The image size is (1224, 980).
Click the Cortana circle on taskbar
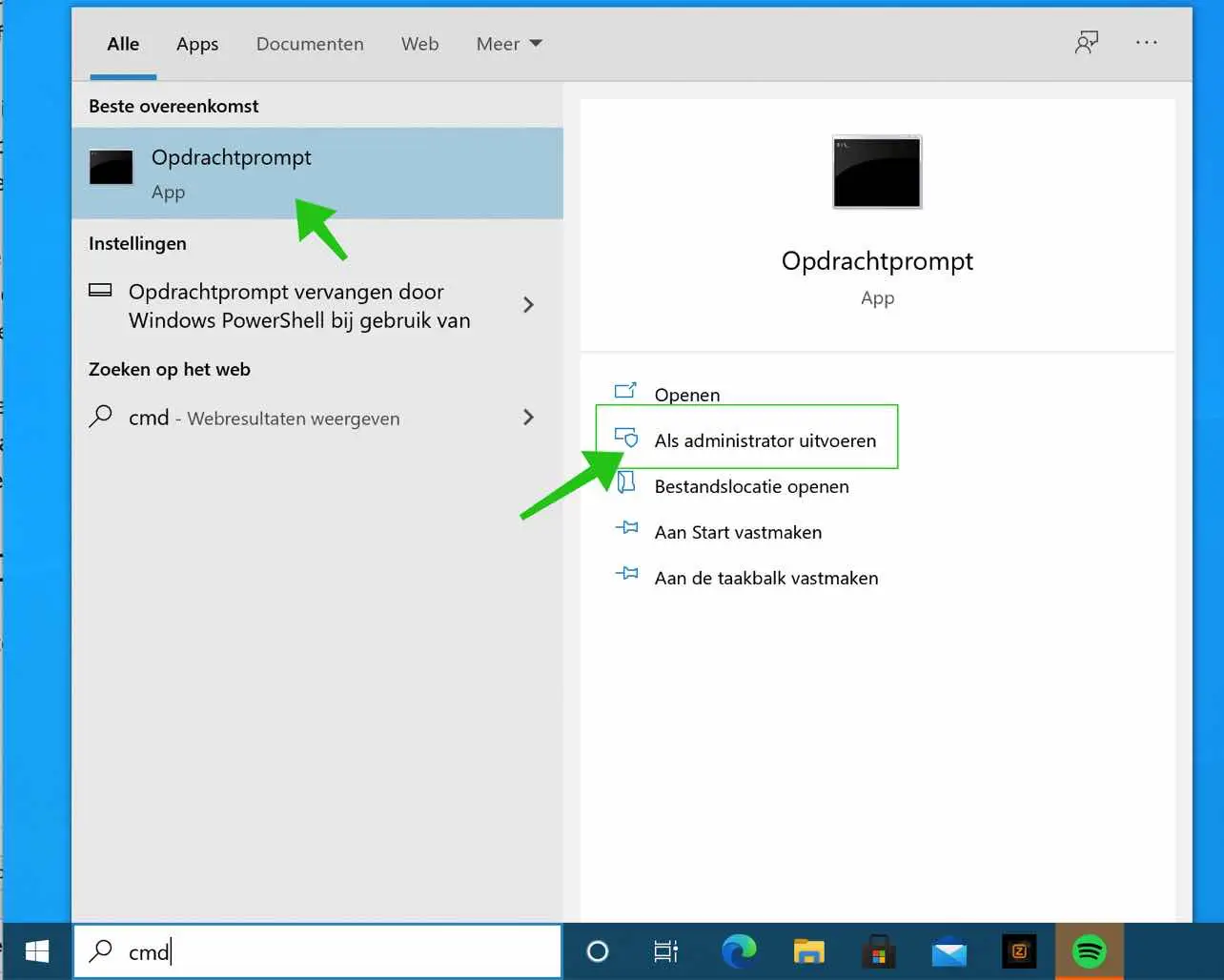[598, 951]
